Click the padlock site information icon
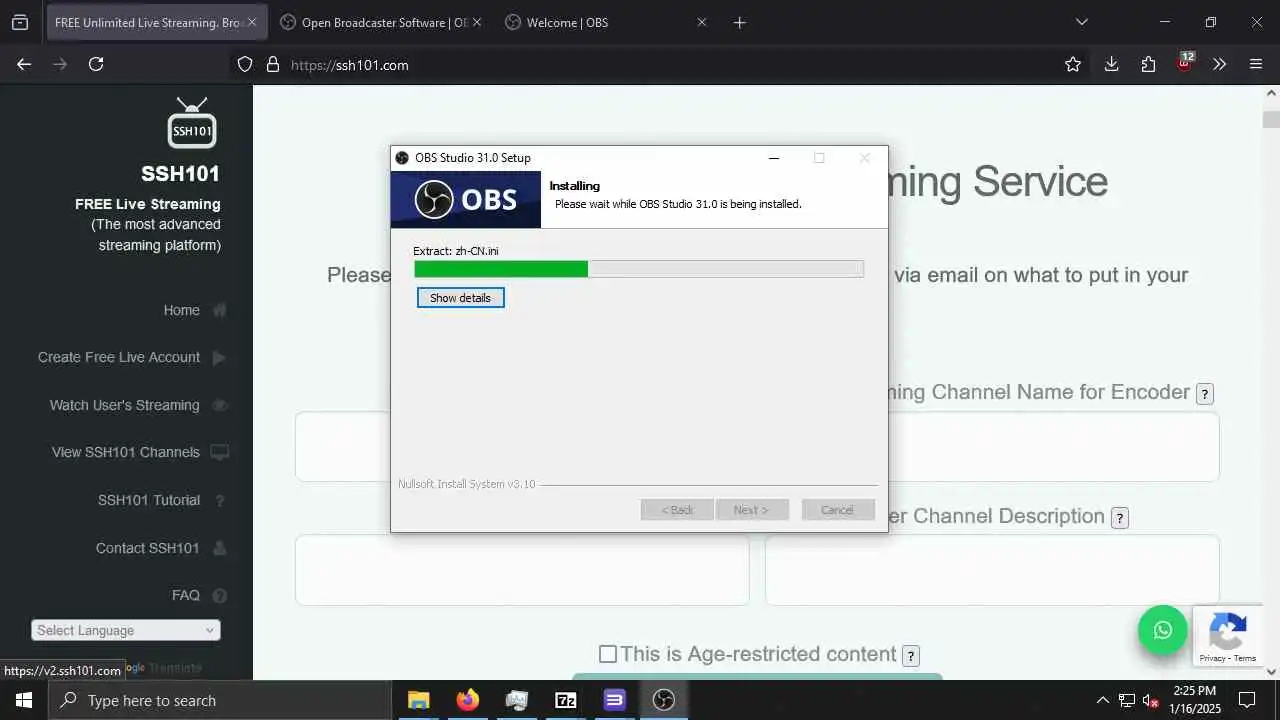 [x=272, y=64]
